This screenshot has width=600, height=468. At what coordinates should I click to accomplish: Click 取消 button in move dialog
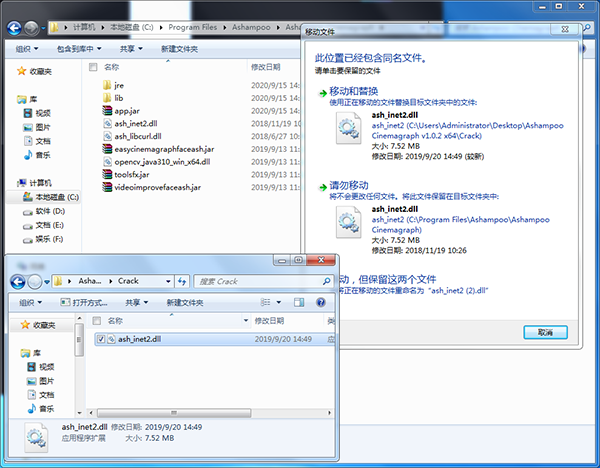click(545, 332)
